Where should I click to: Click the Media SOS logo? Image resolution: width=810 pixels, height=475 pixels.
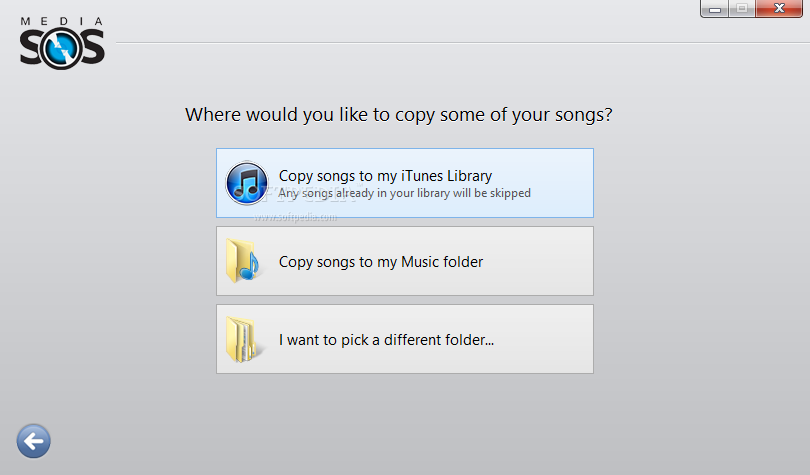point(62,43)
